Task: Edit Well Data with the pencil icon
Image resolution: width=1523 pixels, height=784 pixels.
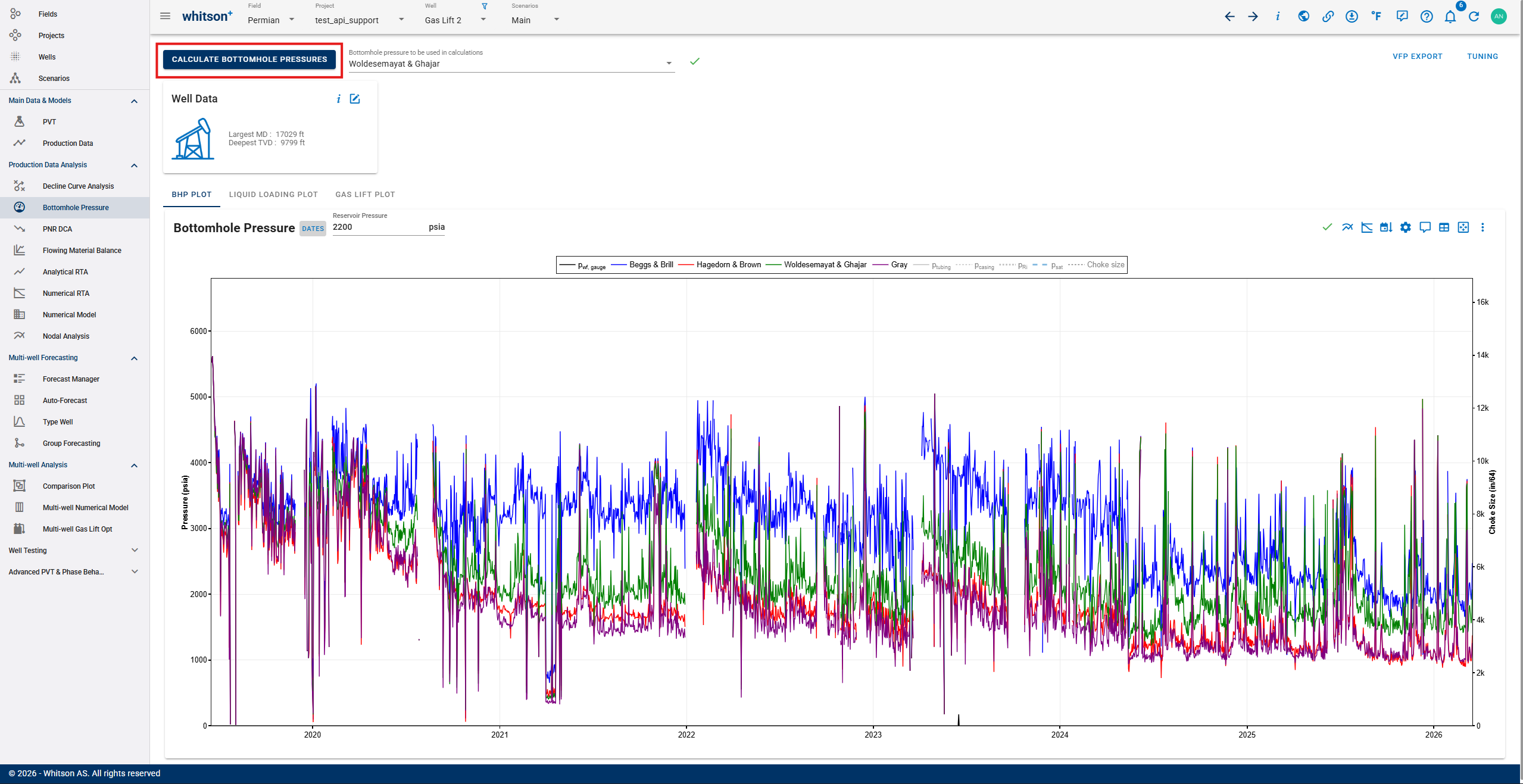Action: coord(355,99)
